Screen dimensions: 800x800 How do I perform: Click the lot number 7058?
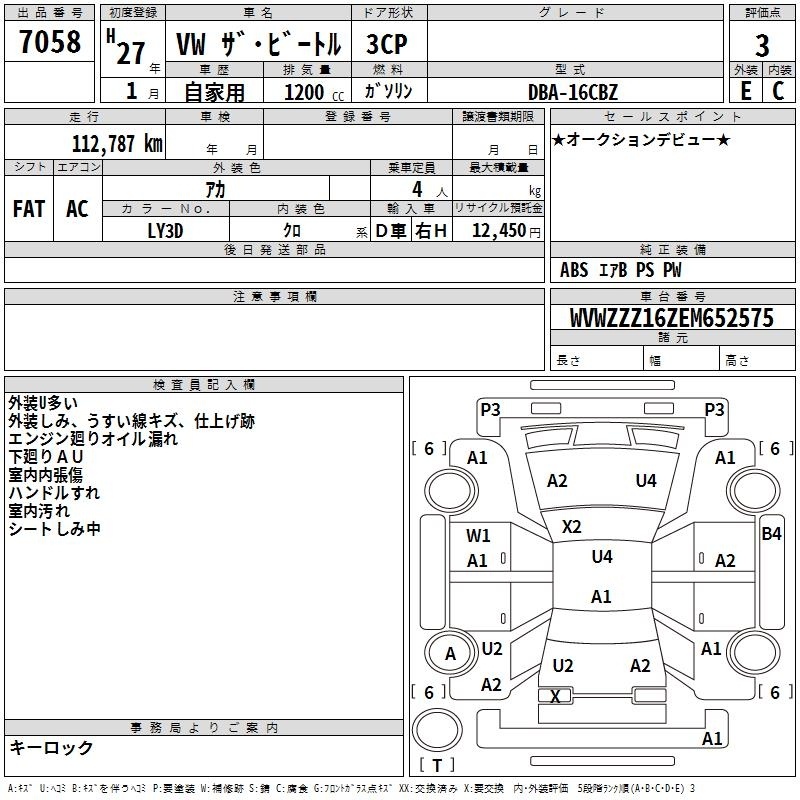click(49, 44)
